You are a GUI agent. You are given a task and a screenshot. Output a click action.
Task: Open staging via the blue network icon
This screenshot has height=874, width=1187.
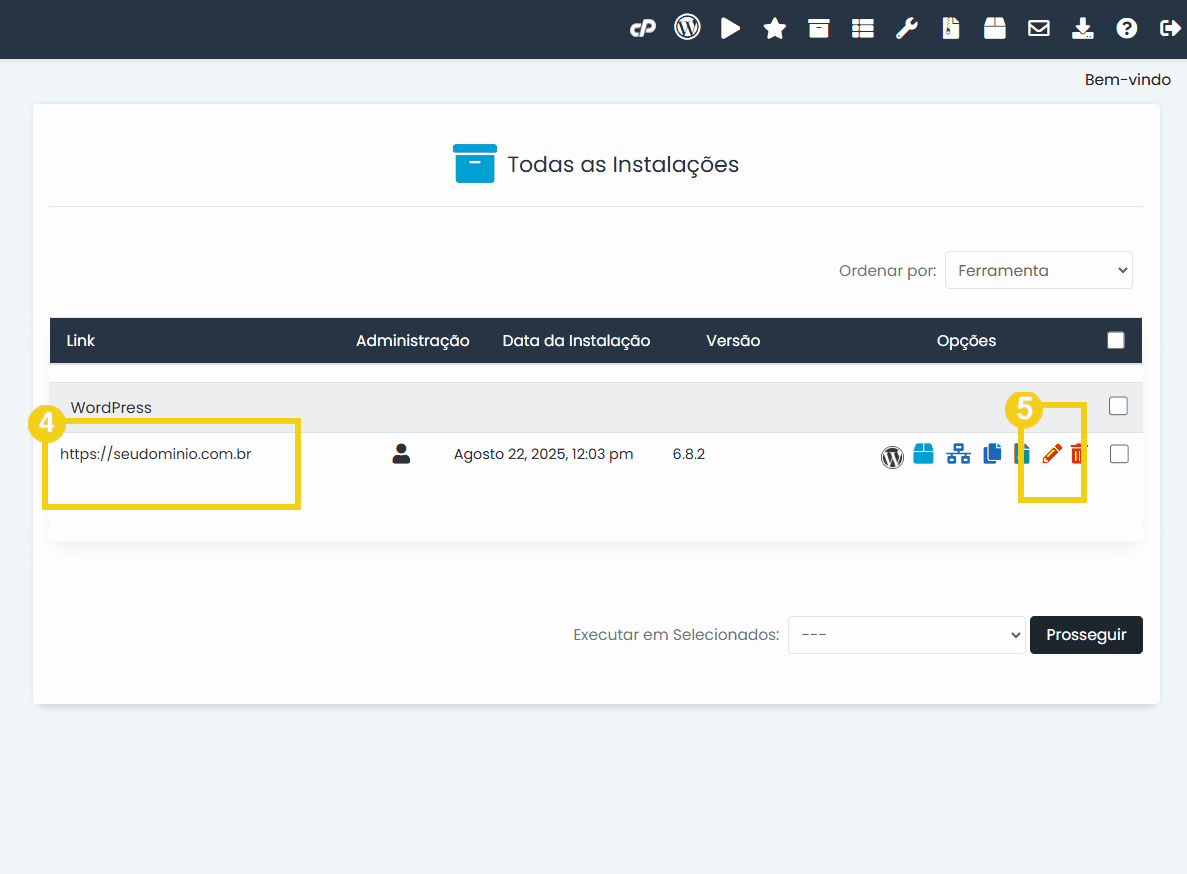958,455
